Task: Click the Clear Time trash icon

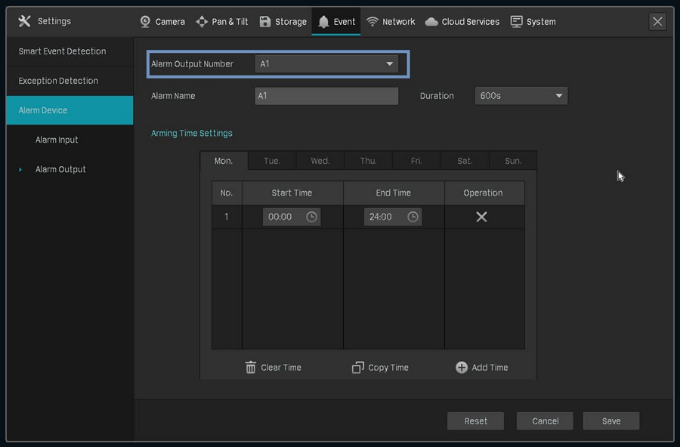Action: click(251, 367)
